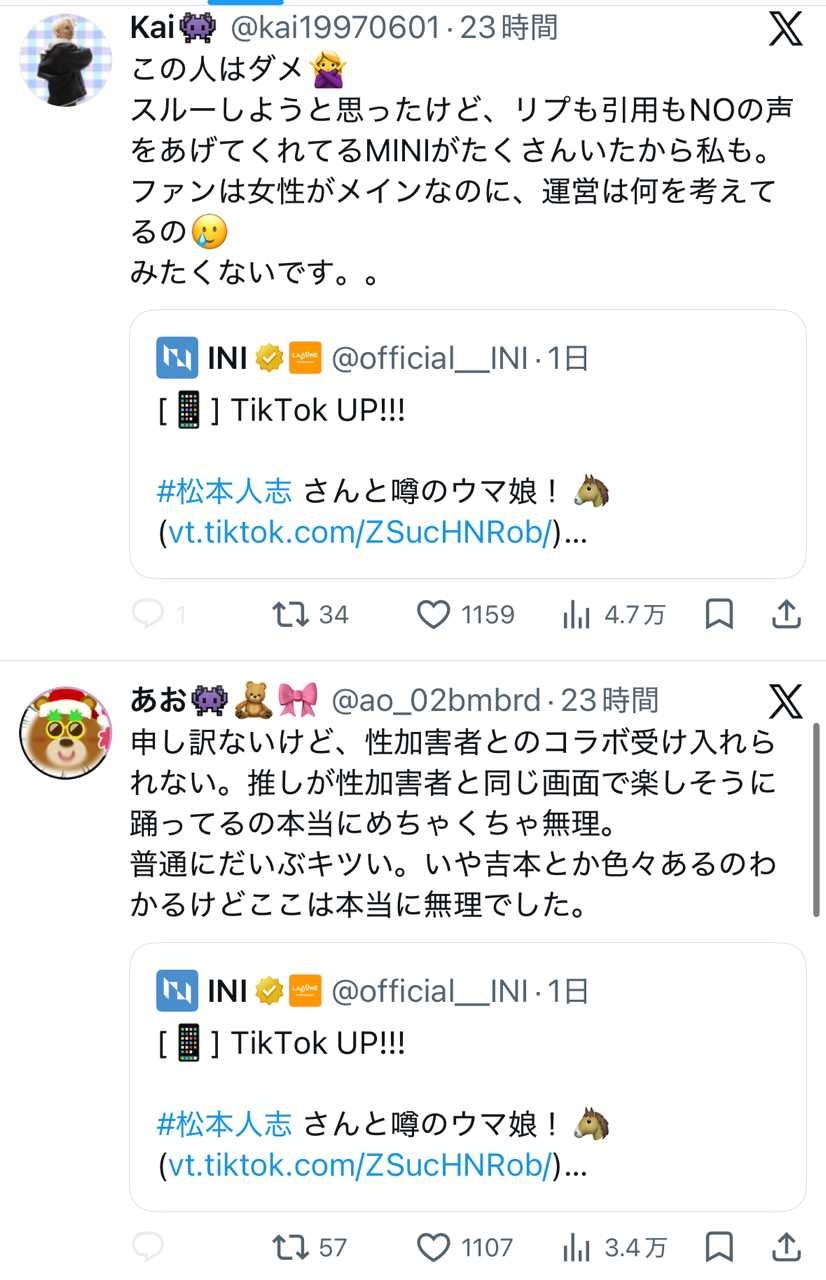Open X logo on あお's tweet
Screen dimensions: 826x1280
pos(785,701)
